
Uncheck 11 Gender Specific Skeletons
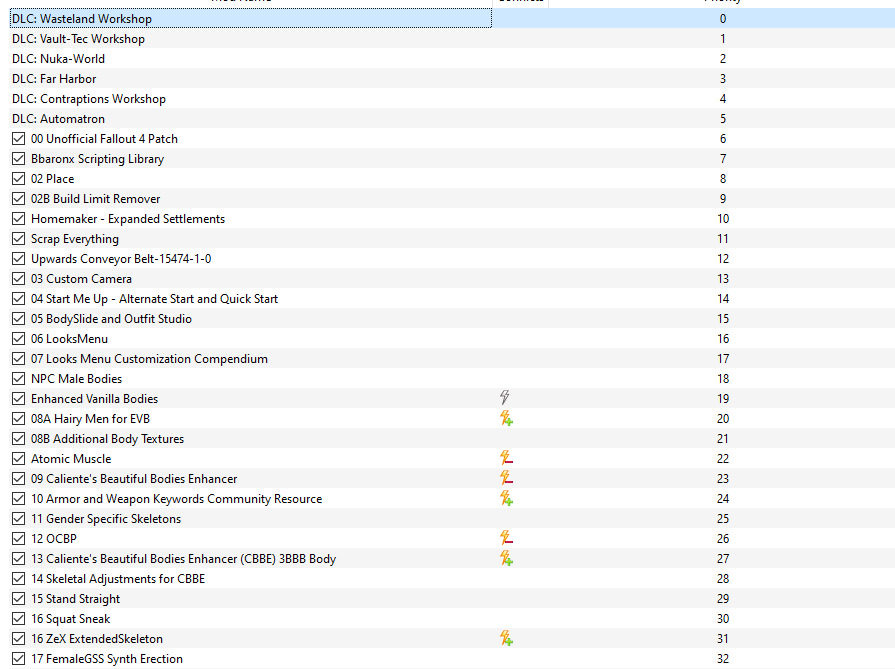(x=18, y=518)
